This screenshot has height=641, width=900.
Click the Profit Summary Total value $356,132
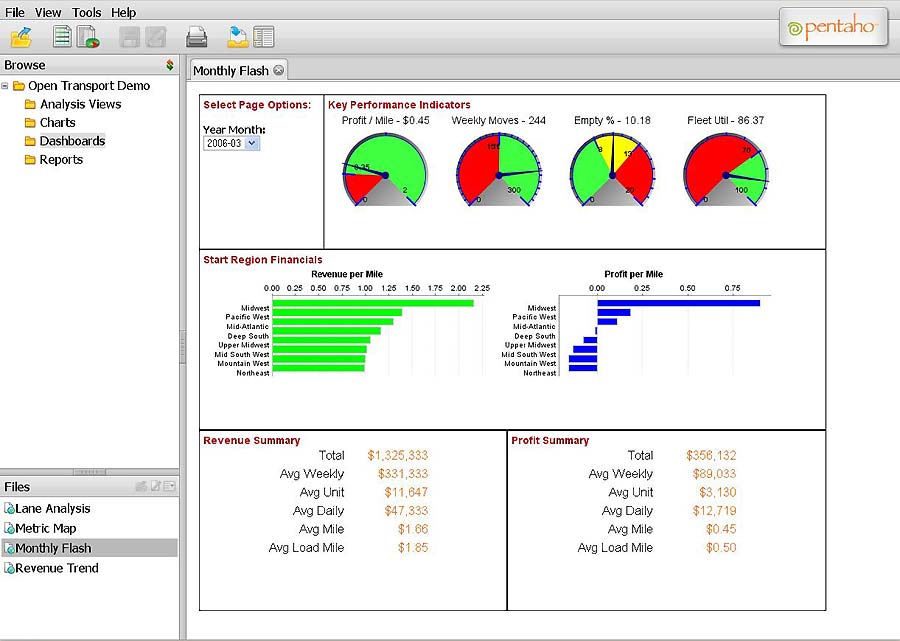(711, 456)
